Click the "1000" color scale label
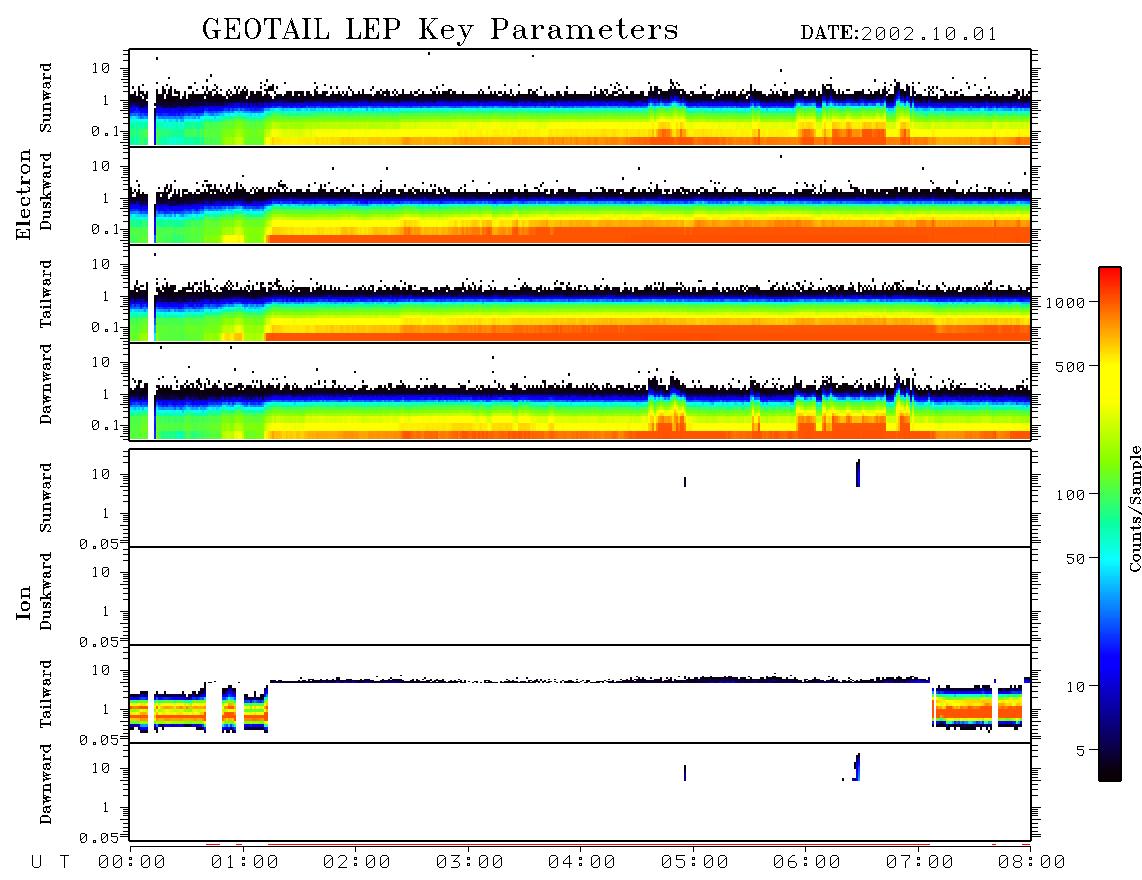 [1066, 302]
